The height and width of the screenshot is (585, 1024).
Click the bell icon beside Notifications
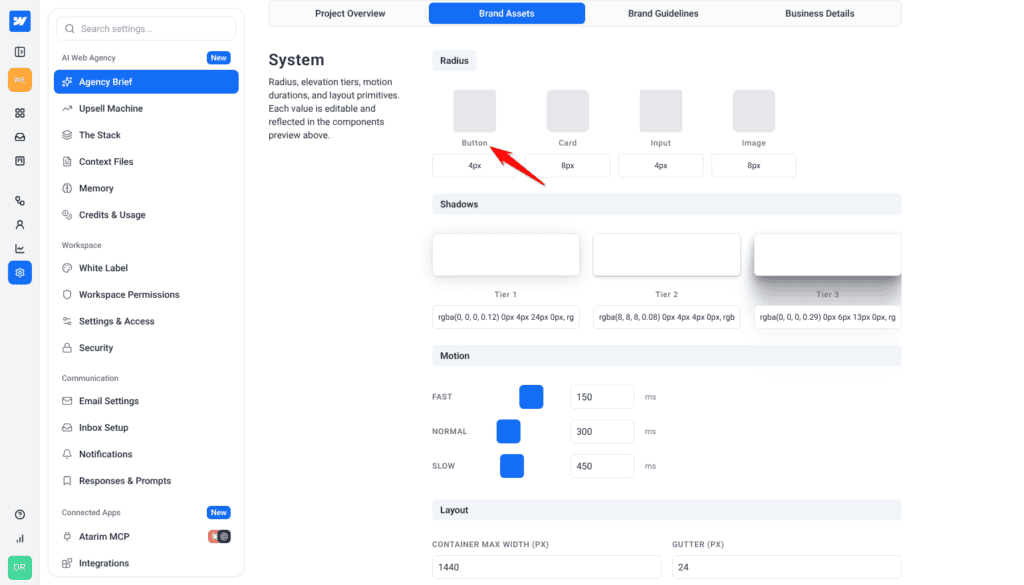click(x=67, y=454)
